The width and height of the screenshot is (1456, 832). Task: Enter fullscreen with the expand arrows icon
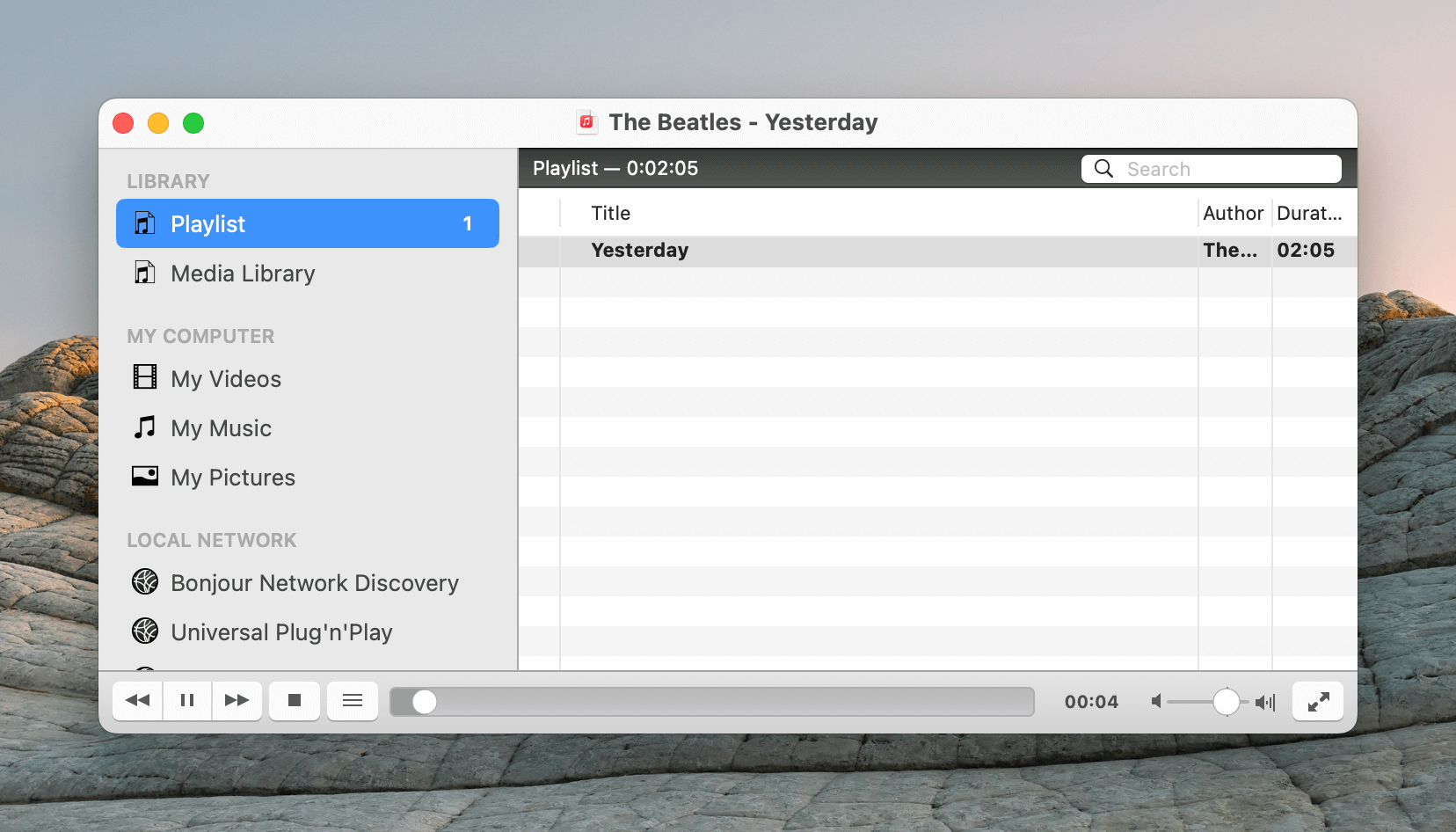point(1317,702)
